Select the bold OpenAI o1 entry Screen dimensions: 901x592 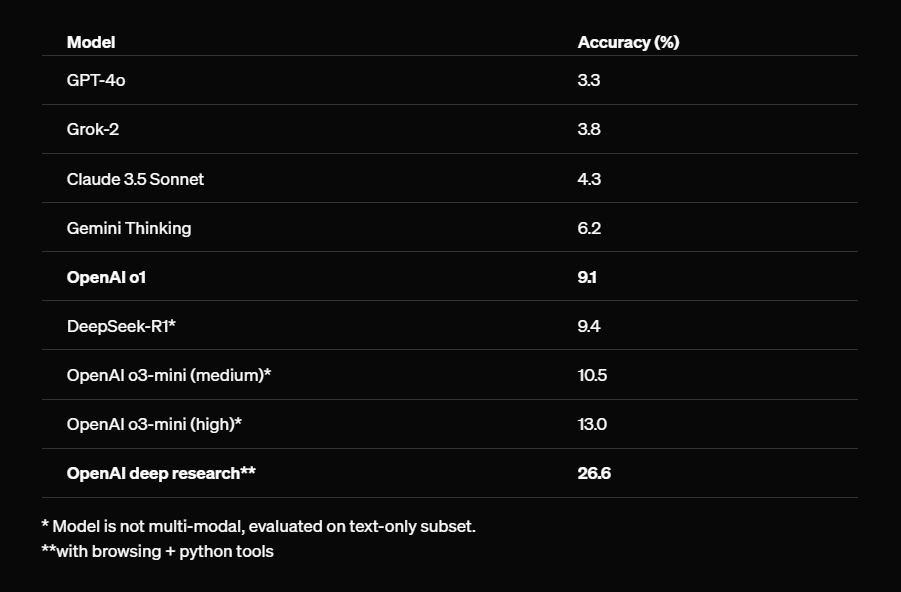[x=106, y=277]
